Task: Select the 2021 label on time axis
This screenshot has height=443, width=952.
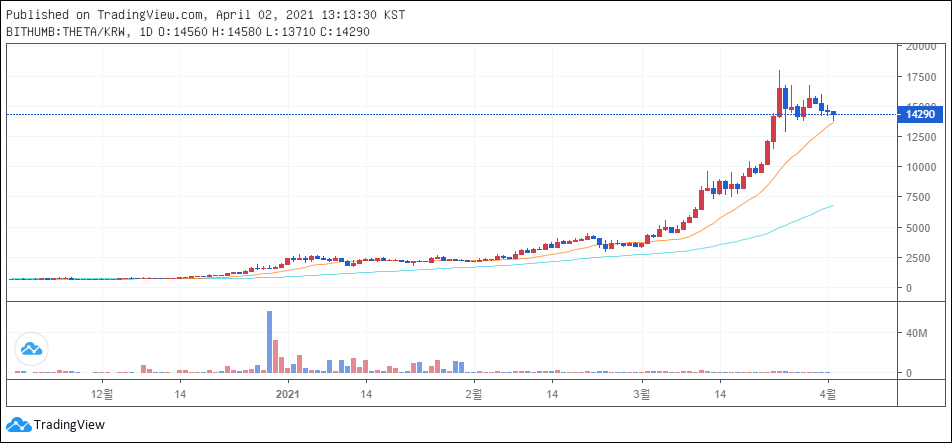Action: click(x=288, y=395)
